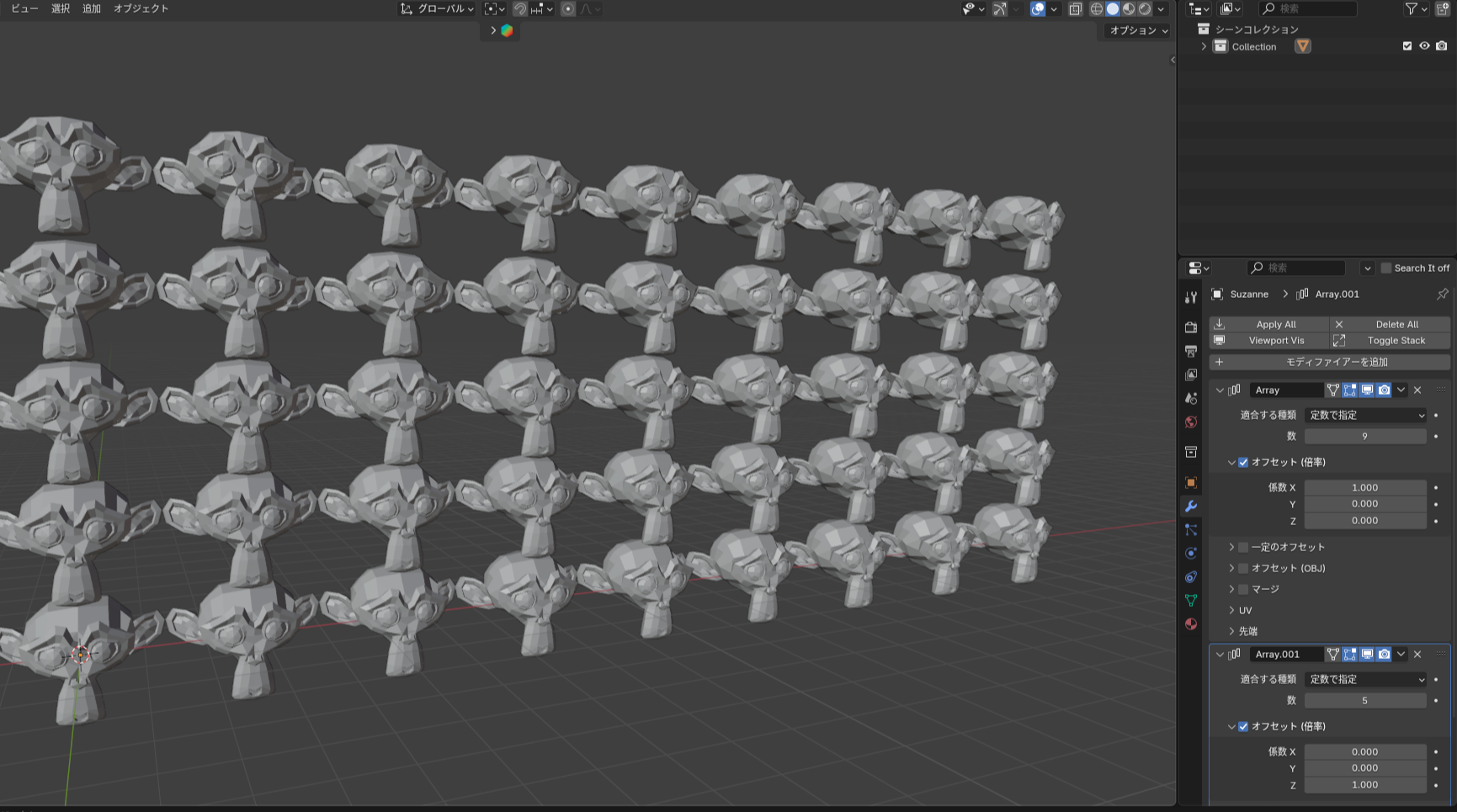Uncheck Array オフセット (倍率) checkbox
This screenshot has width=1457, height=812.
click(x=1243, y=462)
